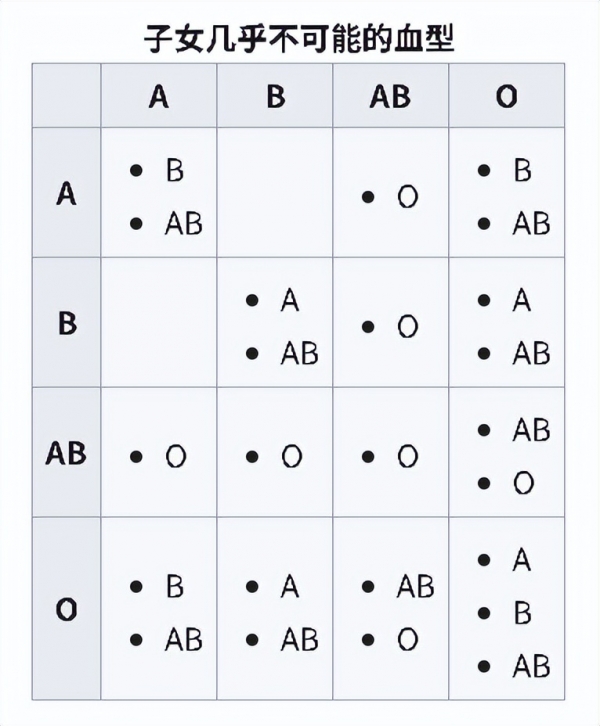The height and width of the screenshot is (726, 600).
Task: Click the table title 子女几乎不可能的血型
Action: click(299, 38)
